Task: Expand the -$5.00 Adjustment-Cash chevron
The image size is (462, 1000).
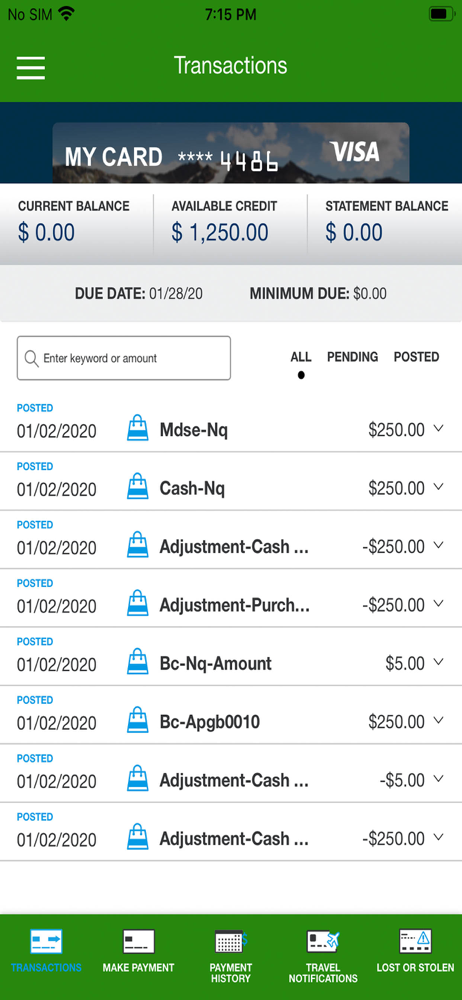Action: pos(438,779)
